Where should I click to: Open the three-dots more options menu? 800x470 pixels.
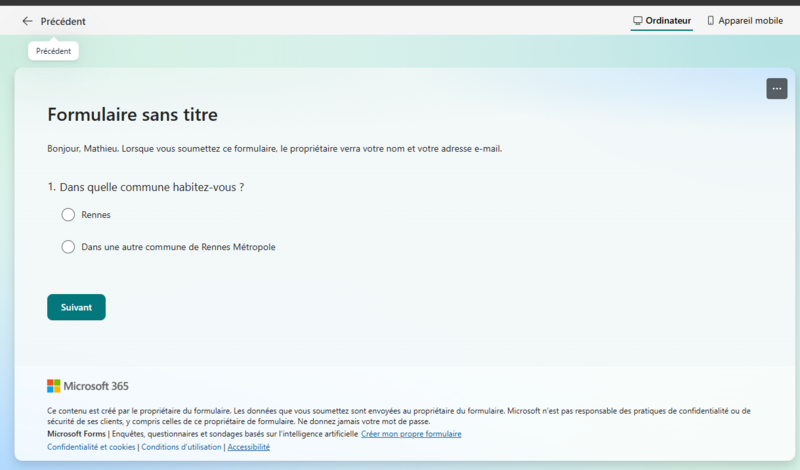point(777,89)
